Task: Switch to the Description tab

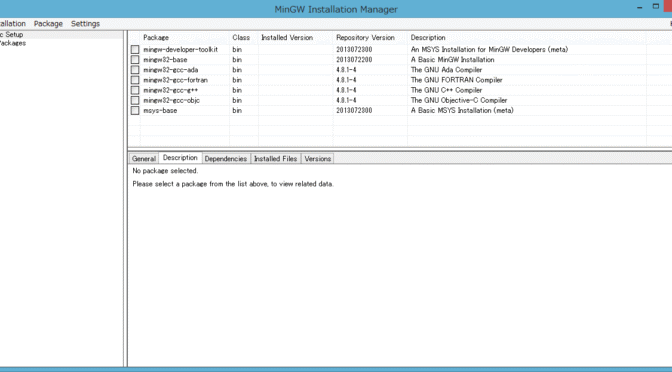Action: click(x=180, y=158)
